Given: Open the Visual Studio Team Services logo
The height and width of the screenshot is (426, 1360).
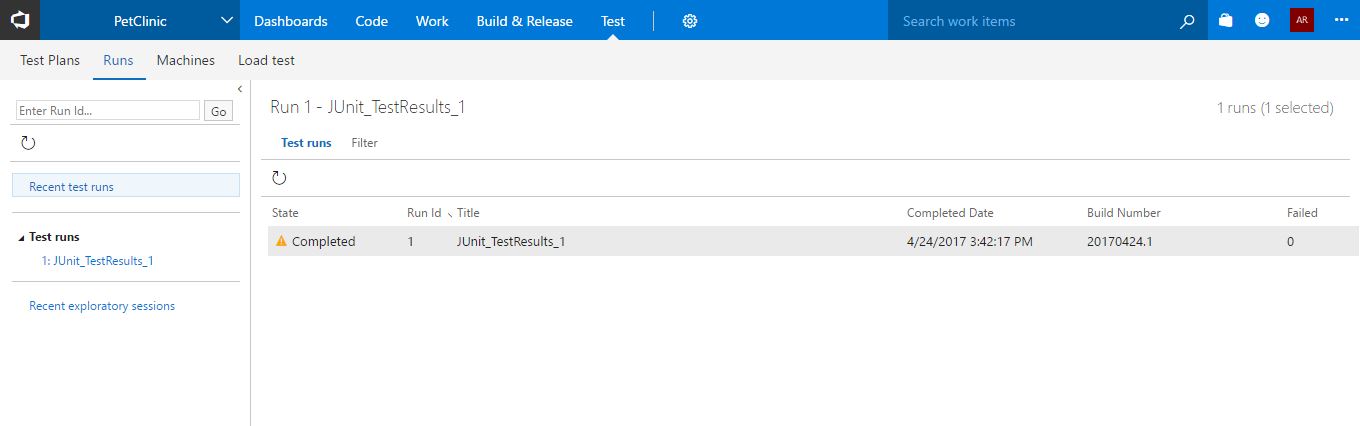Looking at the screenshot, I should [20, 20].
